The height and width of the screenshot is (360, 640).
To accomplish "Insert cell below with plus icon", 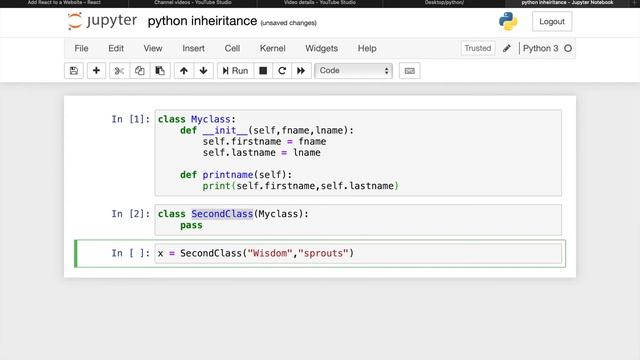I will click(x=96, y=71).
